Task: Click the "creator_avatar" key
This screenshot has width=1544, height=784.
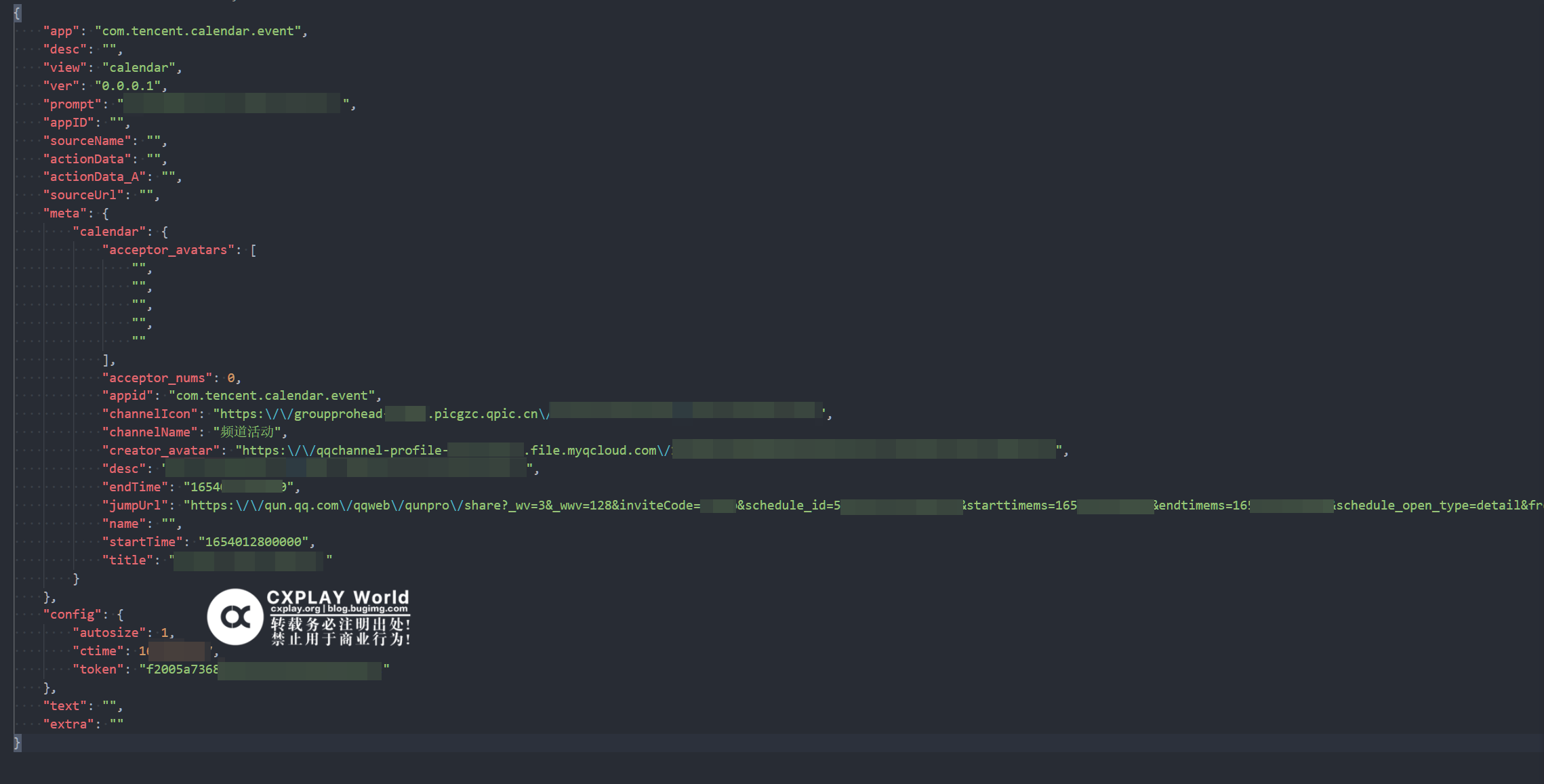Action: pyautogui.click(x=161, y=451)
